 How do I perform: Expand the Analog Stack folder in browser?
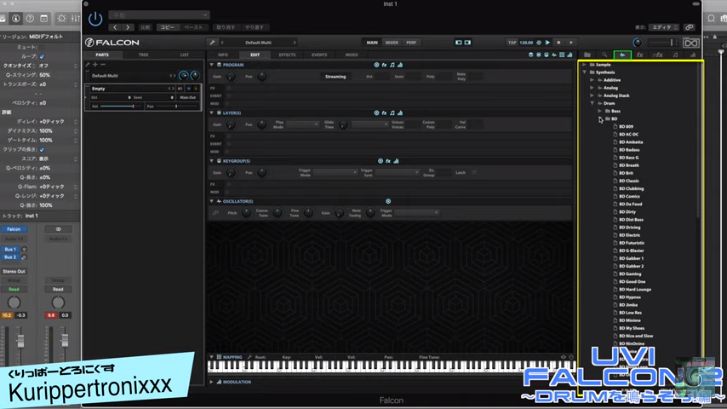592,96
